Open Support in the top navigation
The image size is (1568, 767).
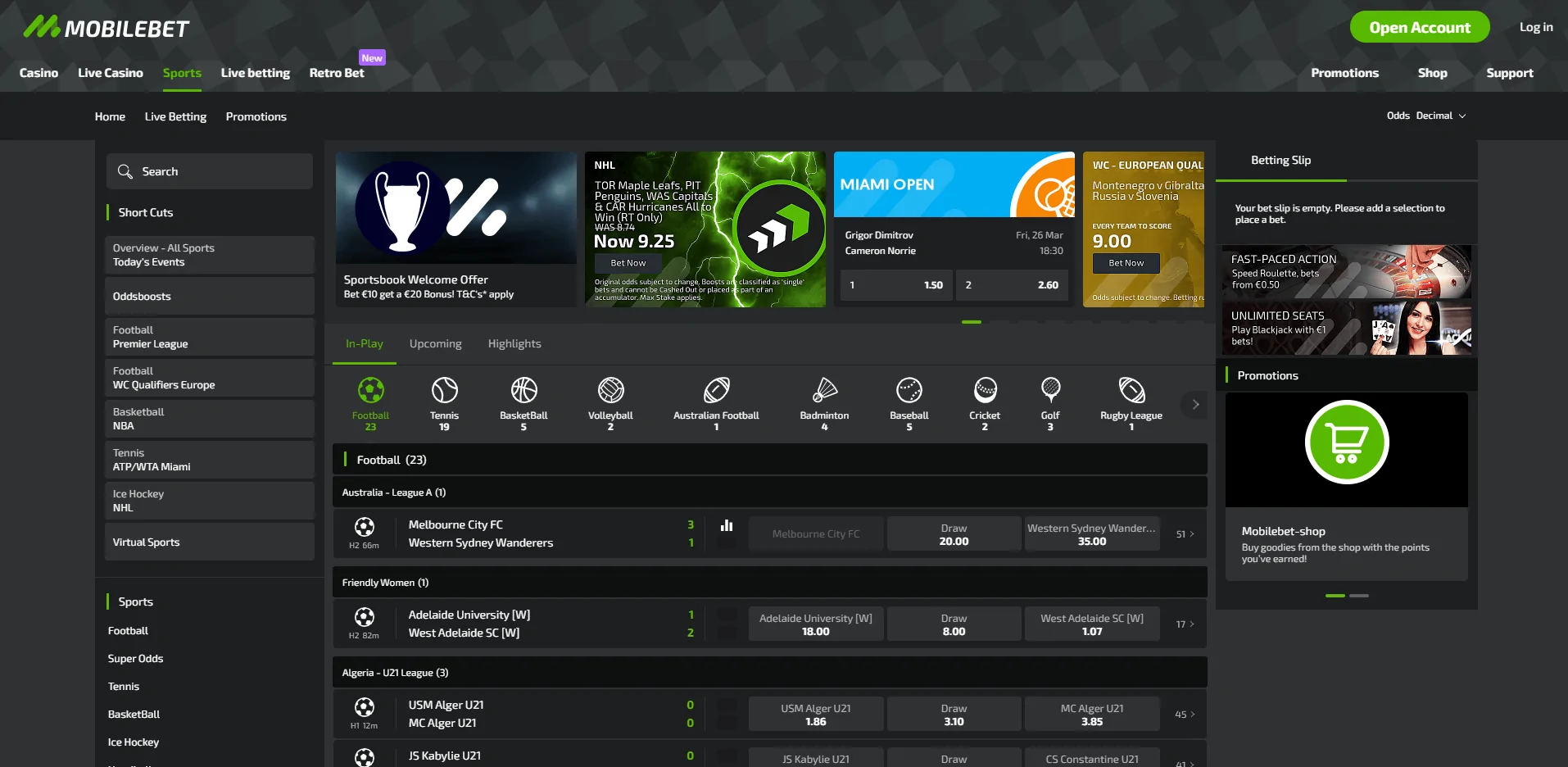pyautogui.click(x=1510, y=73)
